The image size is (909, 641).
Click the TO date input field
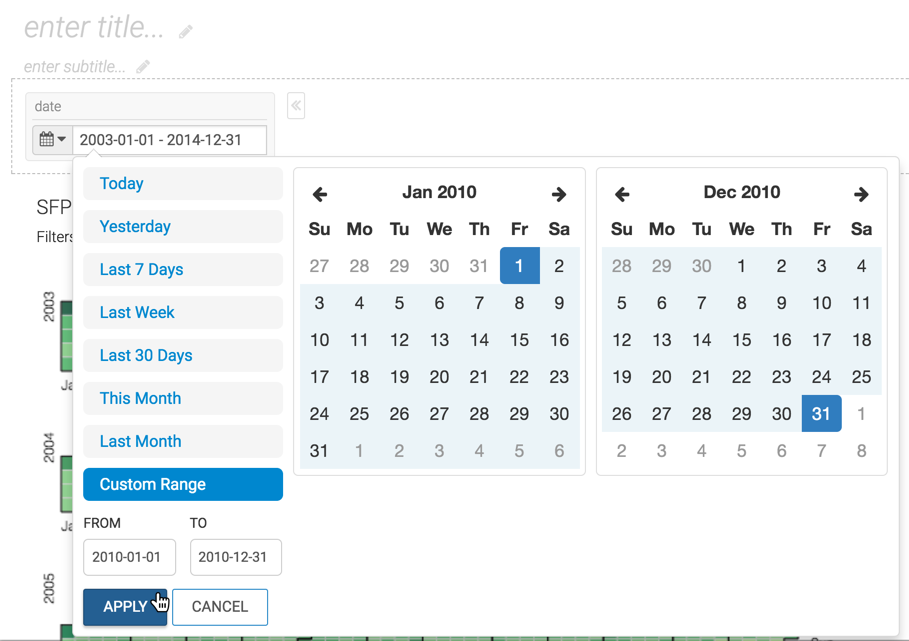point(235,557)
